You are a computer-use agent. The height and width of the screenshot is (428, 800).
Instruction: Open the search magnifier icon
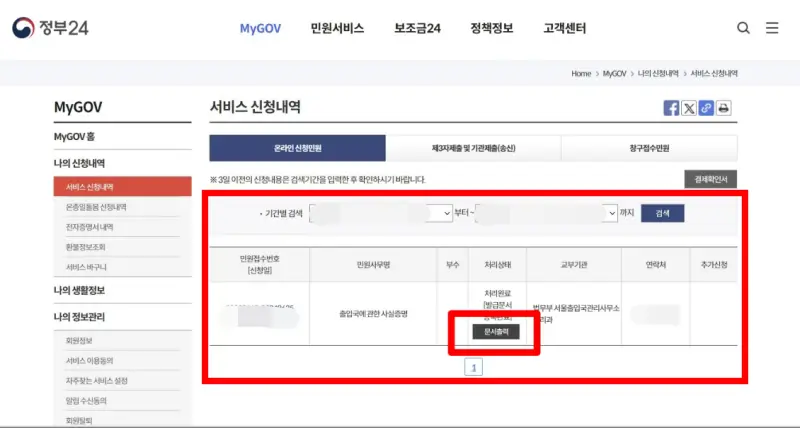click(743, 28)
